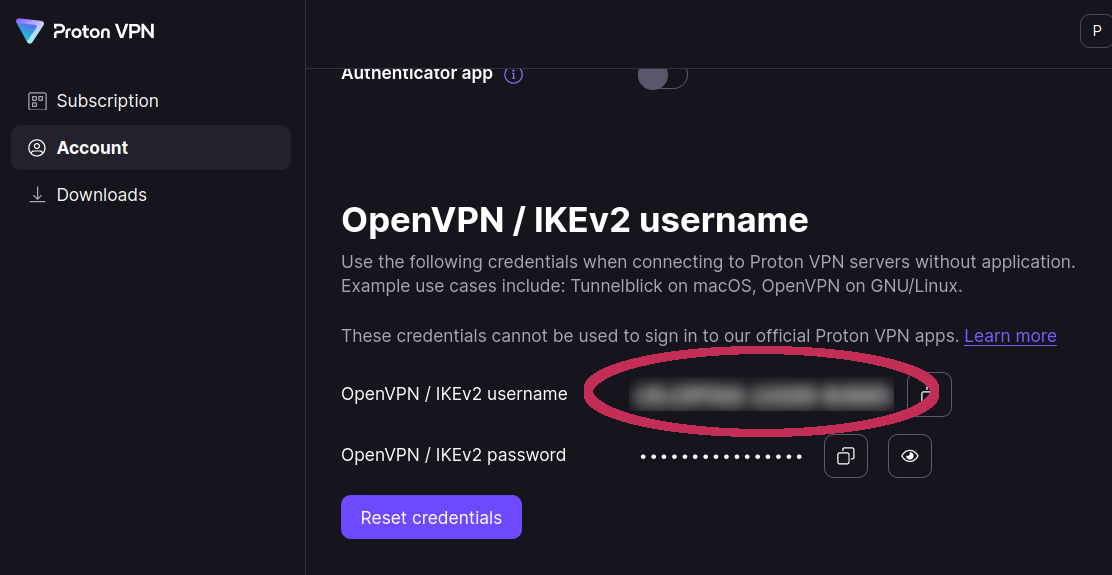Copy the OpenVPN / IKEv2 username

[x=929, y=394]
